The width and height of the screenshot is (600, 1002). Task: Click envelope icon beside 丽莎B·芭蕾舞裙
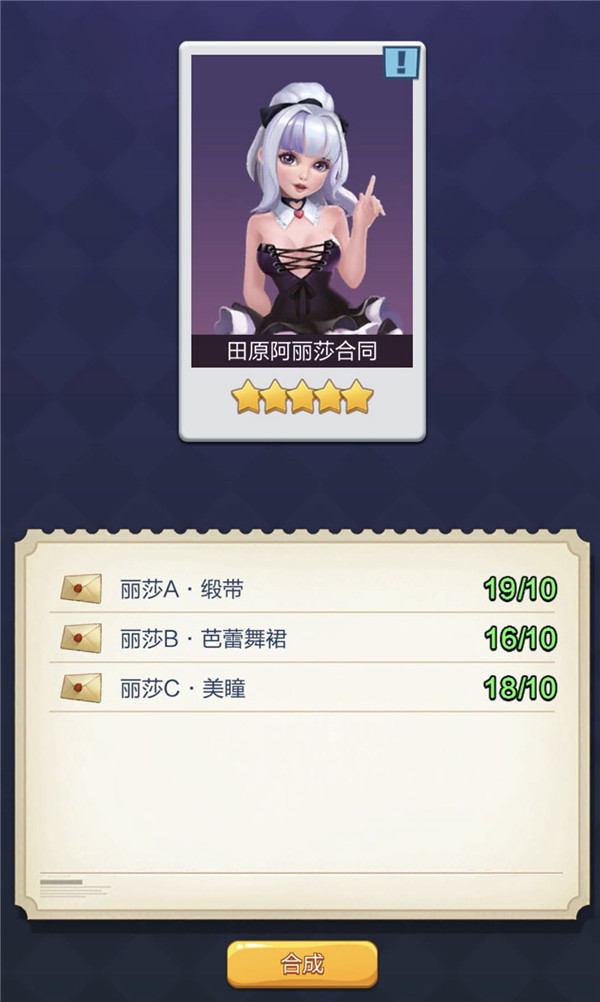point(81,638)
